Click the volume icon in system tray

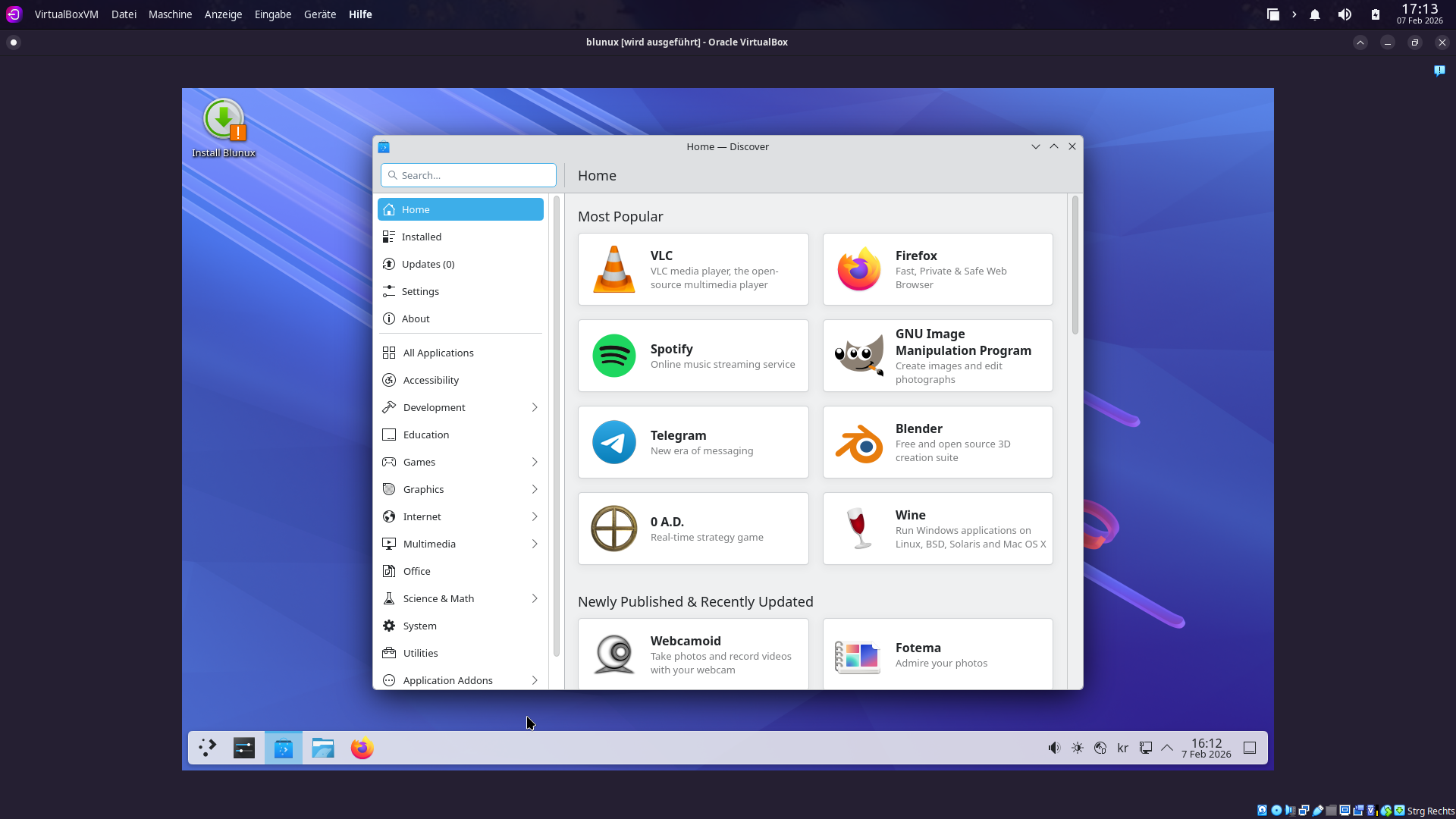(1054, 748)
